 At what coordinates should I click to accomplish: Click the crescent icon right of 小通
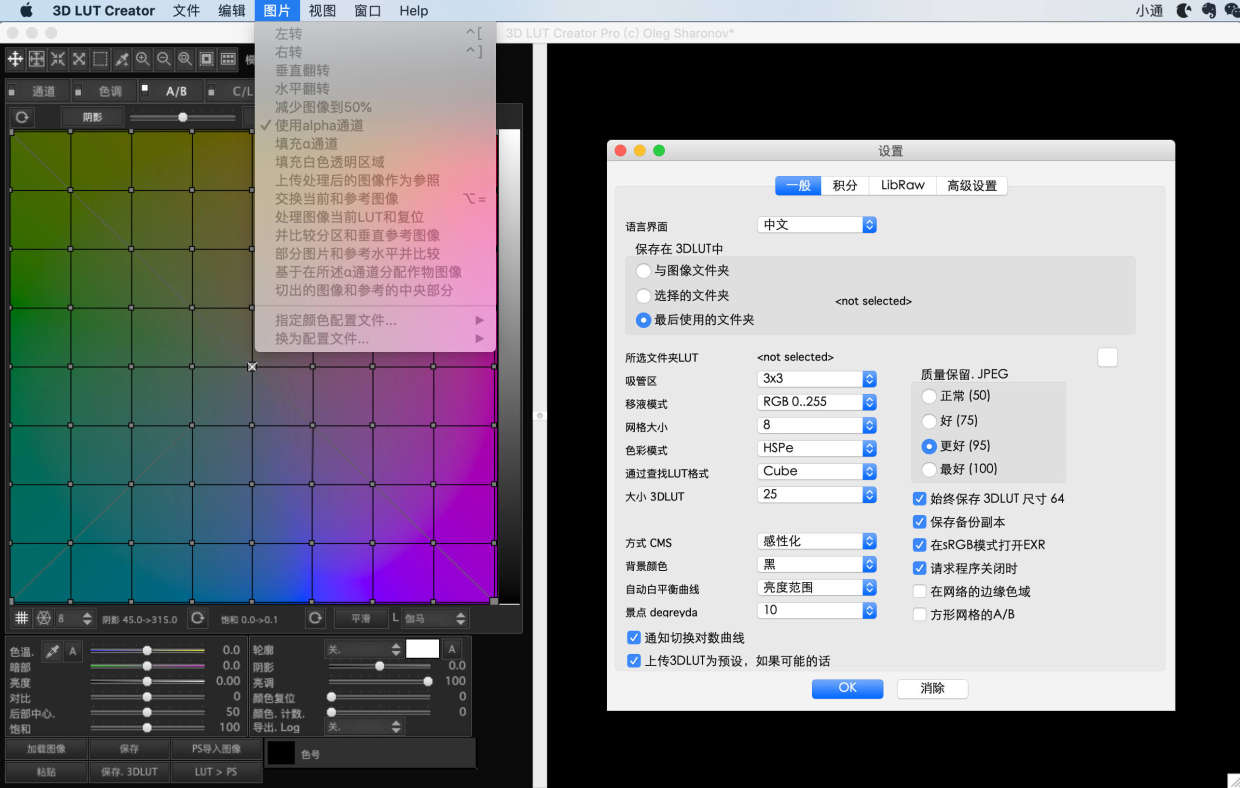1185,11
